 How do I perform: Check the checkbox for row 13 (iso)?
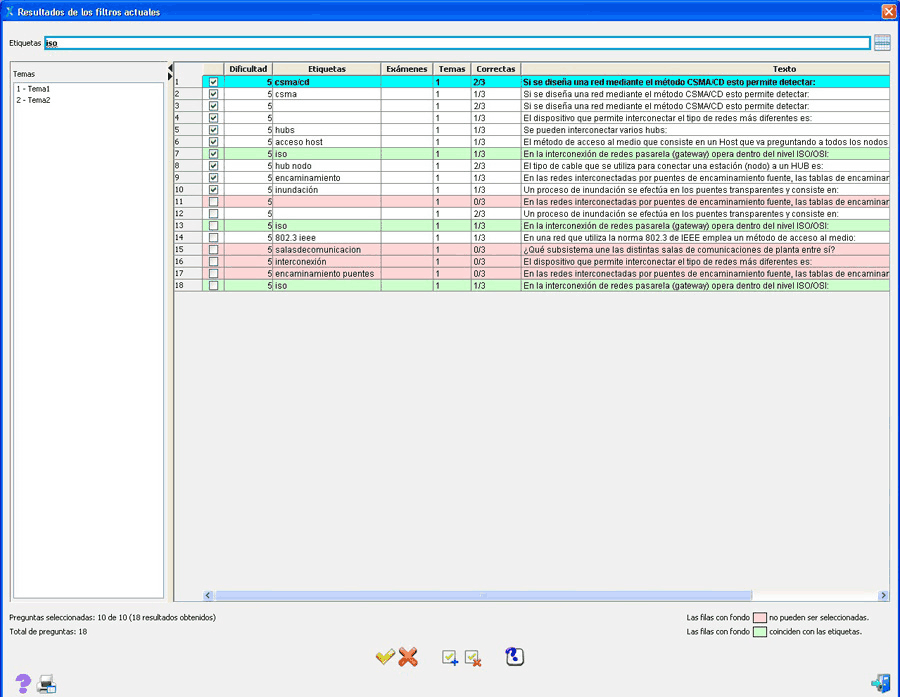213,226
